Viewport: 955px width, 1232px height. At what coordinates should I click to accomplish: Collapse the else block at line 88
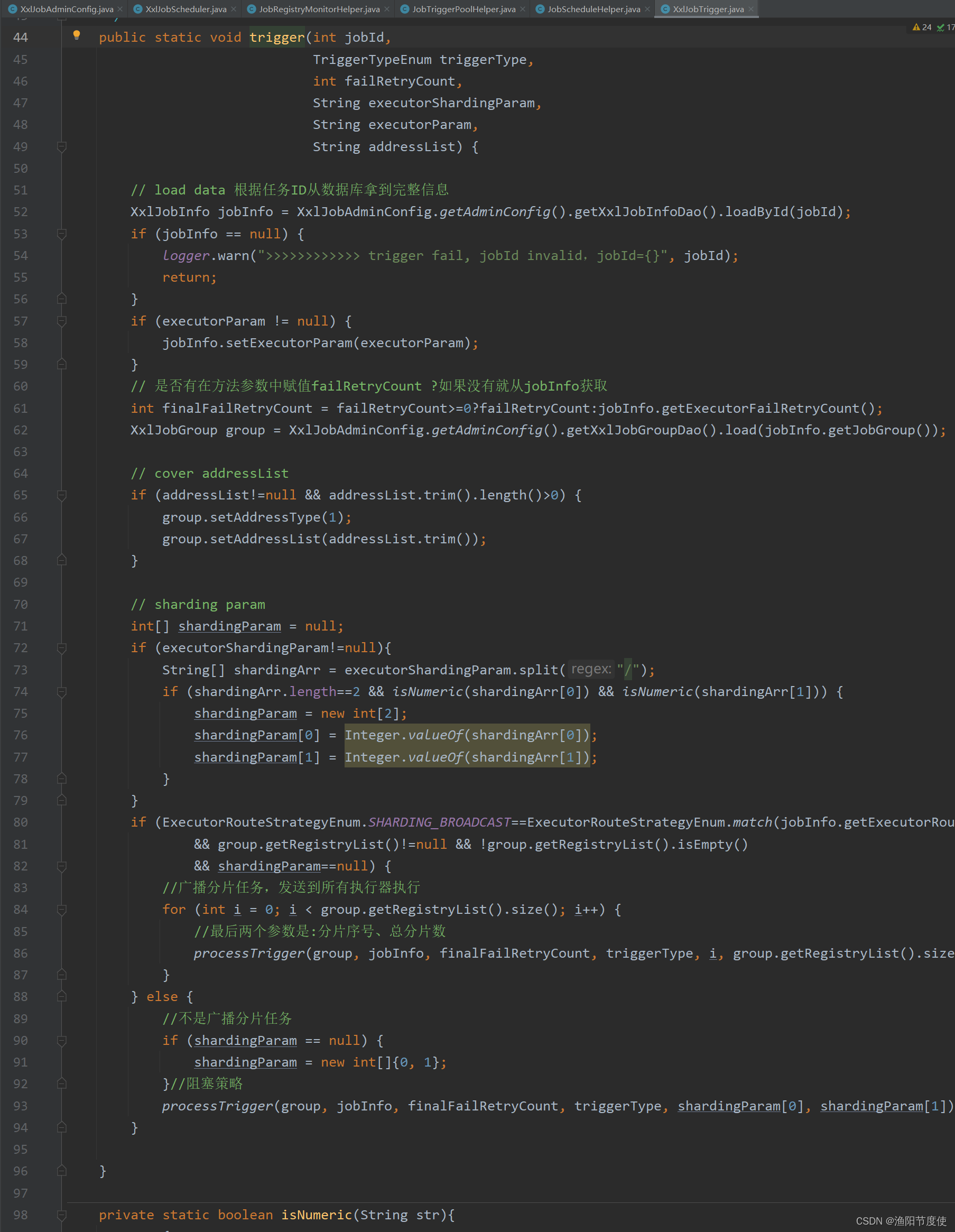(x=62, y=997)
